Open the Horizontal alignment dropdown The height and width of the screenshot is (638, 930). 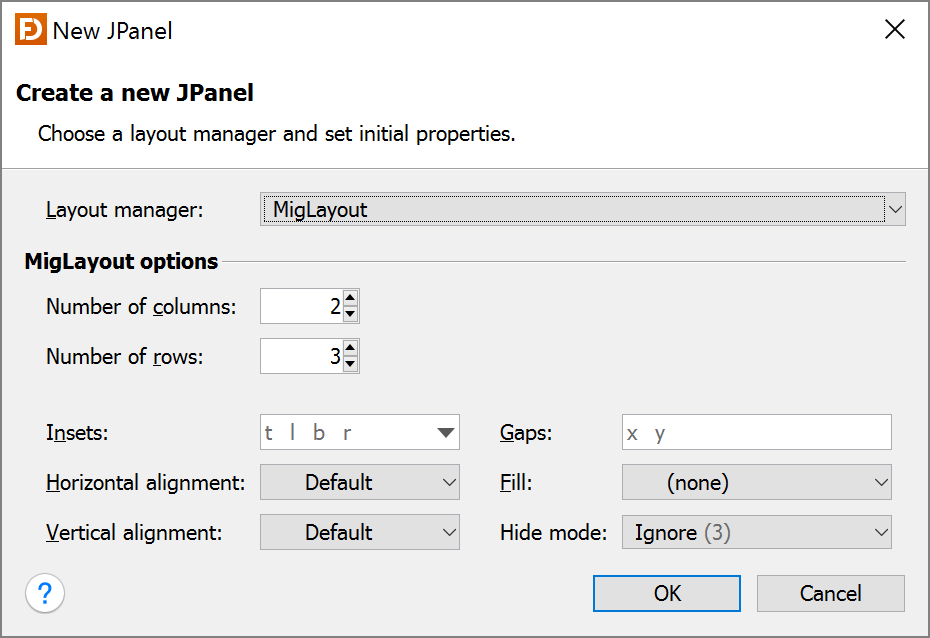359,482
